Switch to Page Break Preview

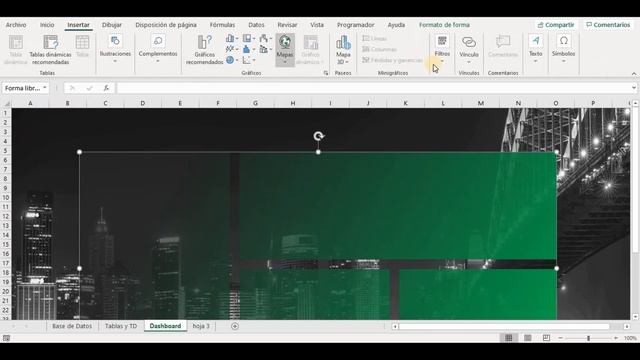click(x=546, y=338)
